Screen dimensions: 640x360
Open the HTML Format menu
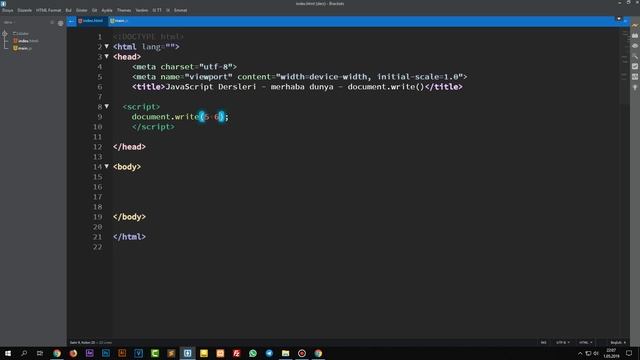[48, 10]
